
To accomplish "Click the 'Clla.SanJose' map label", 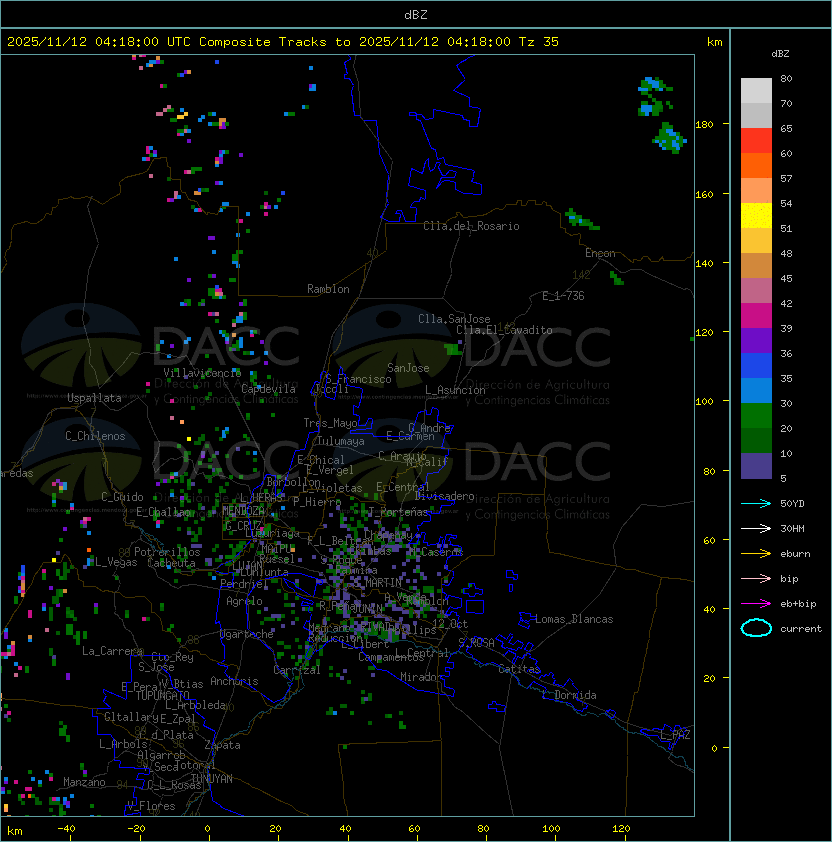I will pyautogui.click(x=454, y=319).
